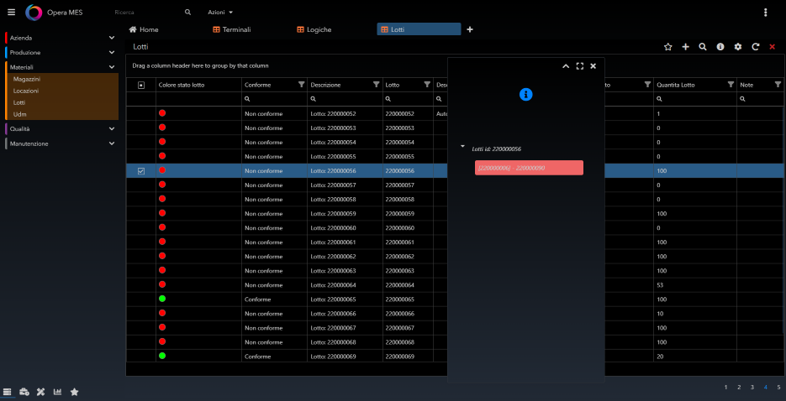Go to page 5 of the grid
The image size is (786, 401).
[x=778, y=387]
